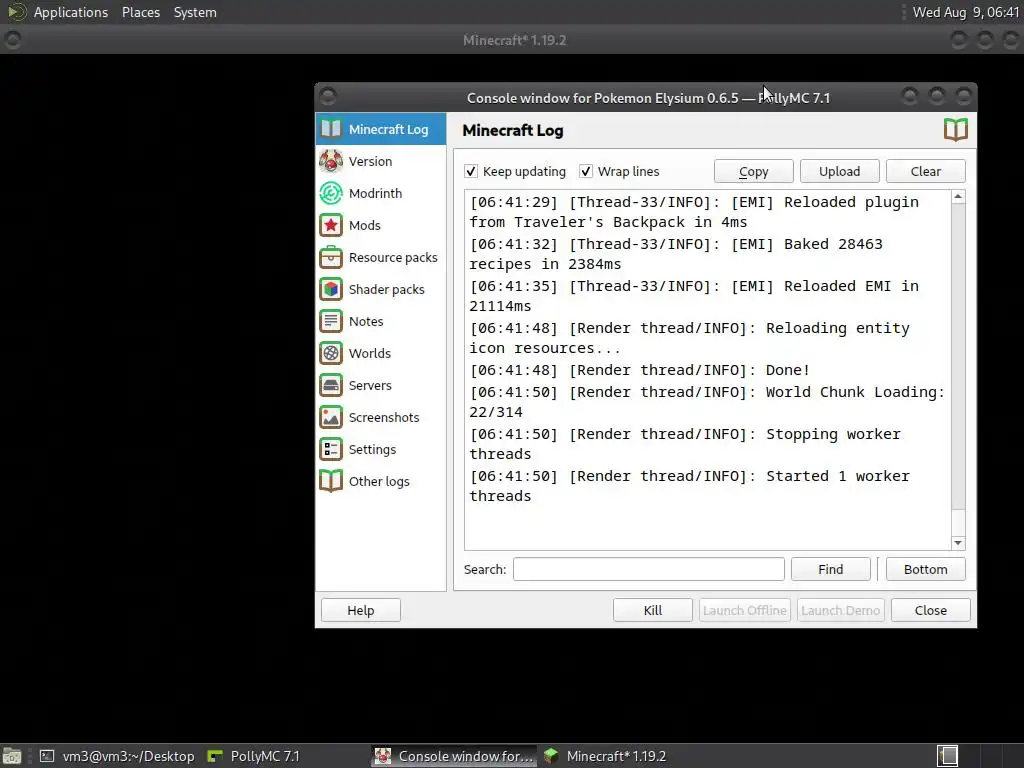
Task: Click the workspace switcher icon in taskbar
Action: pos(948,756)
